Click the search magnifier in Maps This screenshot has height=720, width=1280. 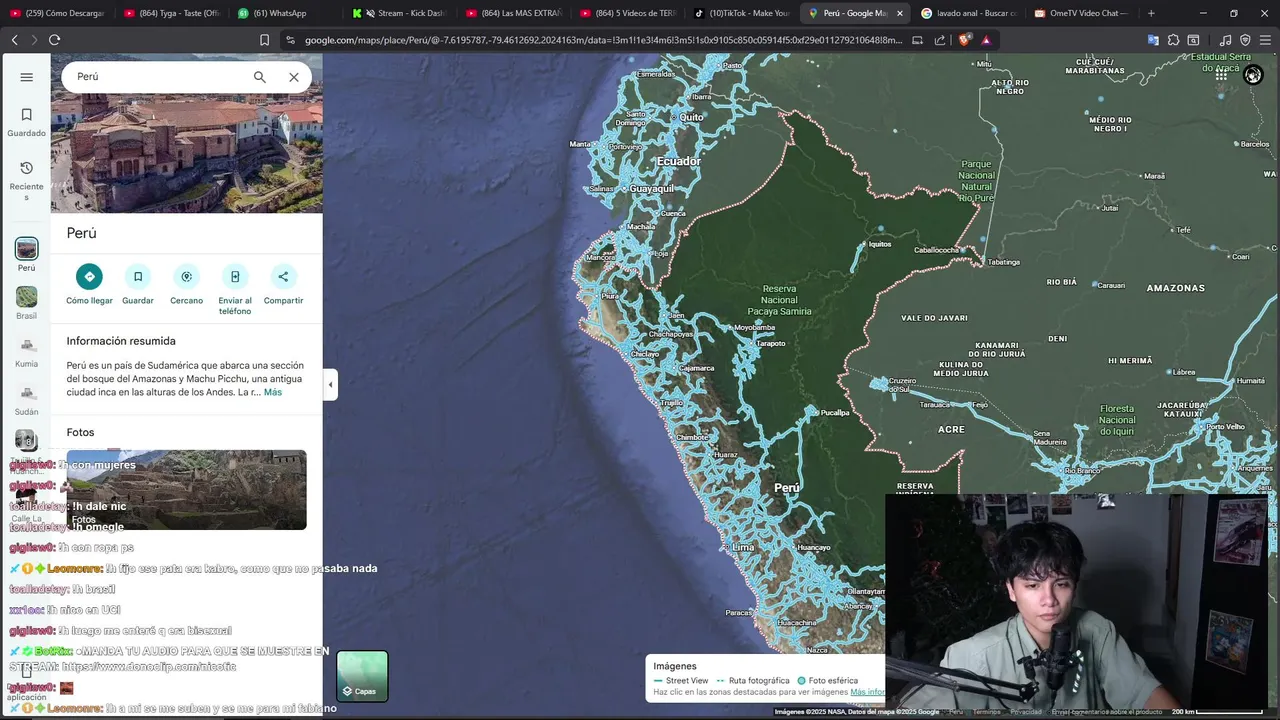(x=260, y=77)
